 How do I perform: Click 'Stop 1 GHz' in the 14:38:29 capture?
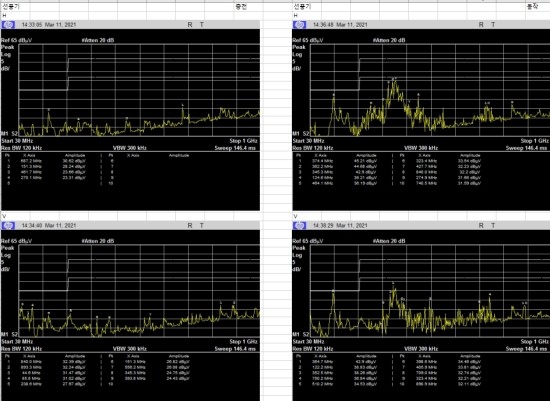(x=535, y=341)
